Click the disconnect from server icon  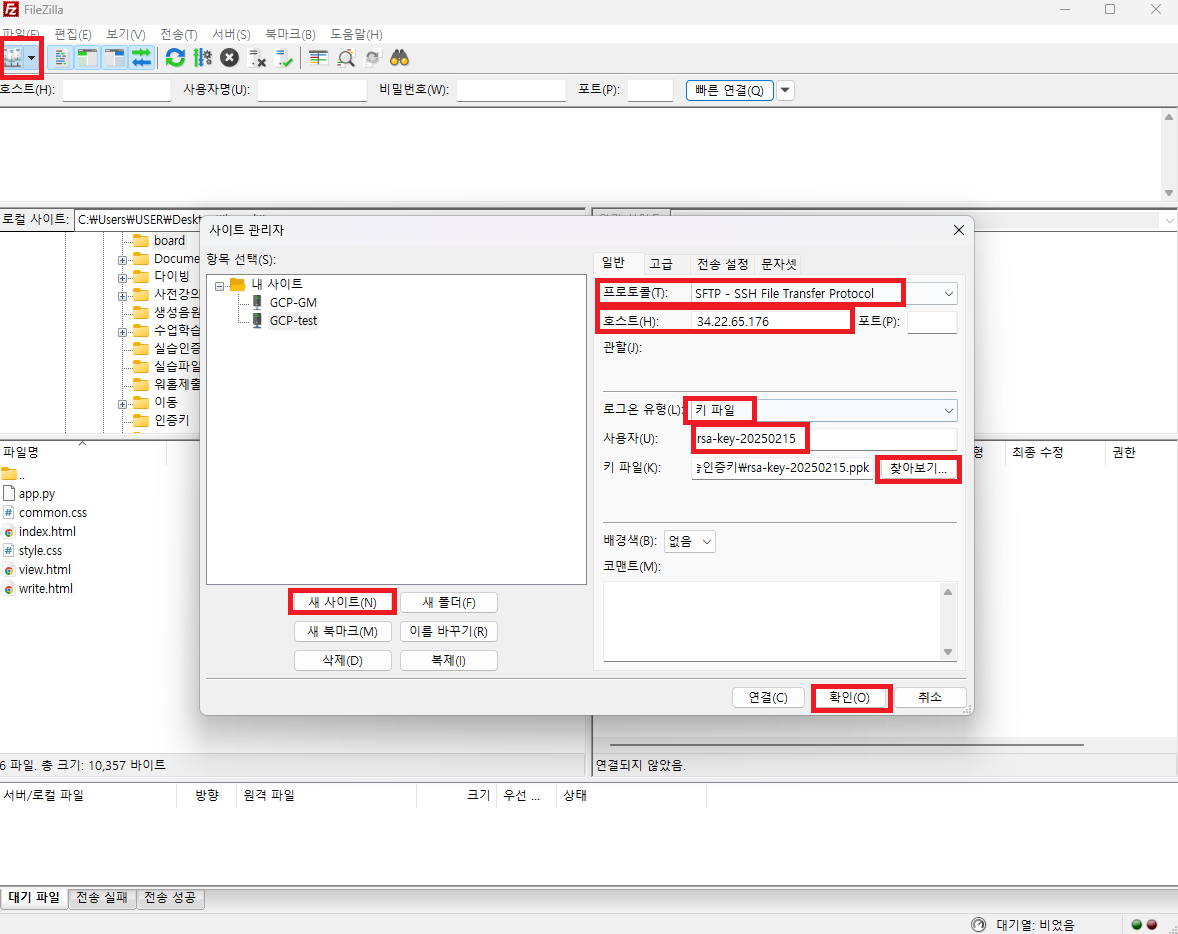click(257, 58)
